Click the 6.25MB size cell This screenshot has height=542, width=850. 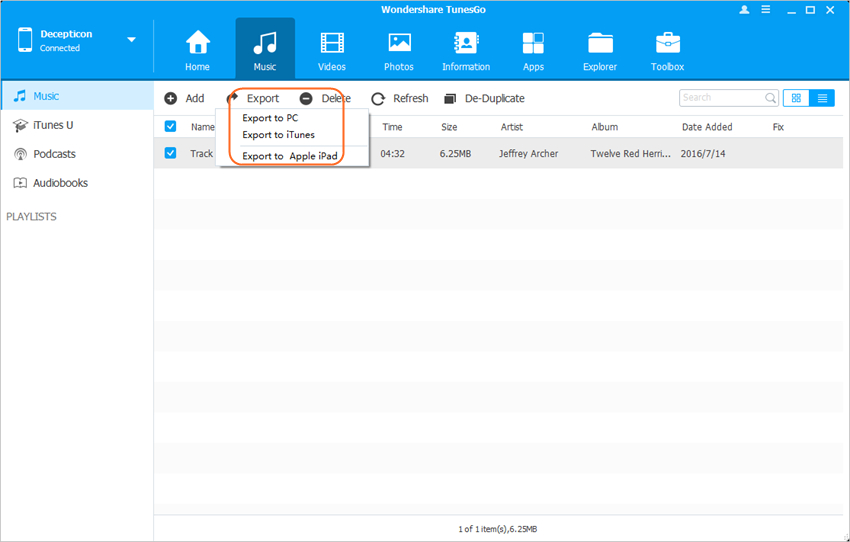tap(455, 153)
